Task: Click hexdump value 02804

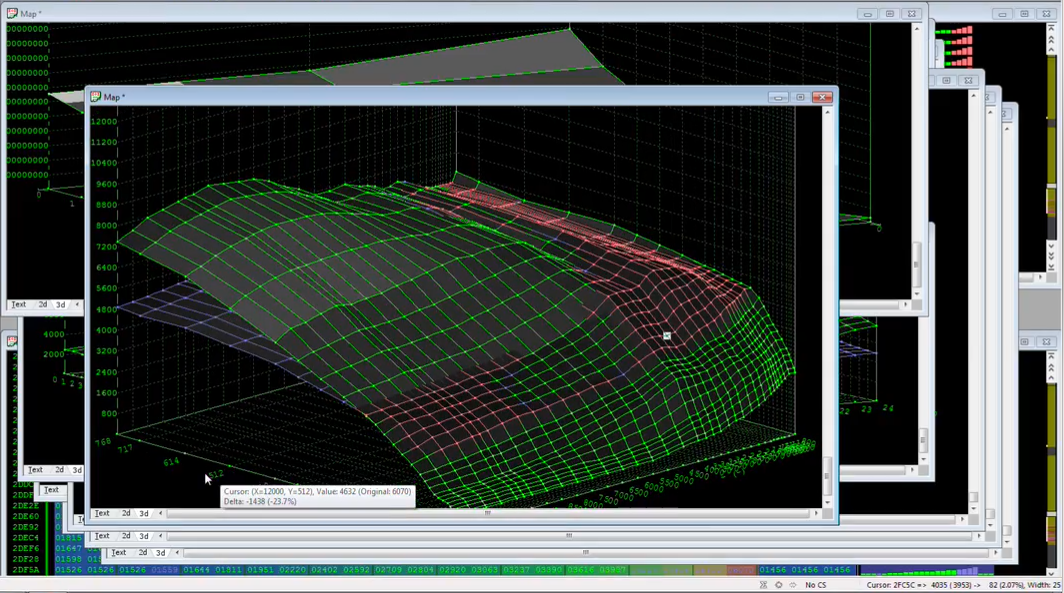Action: pyautogui.click(x=421, y=570)
